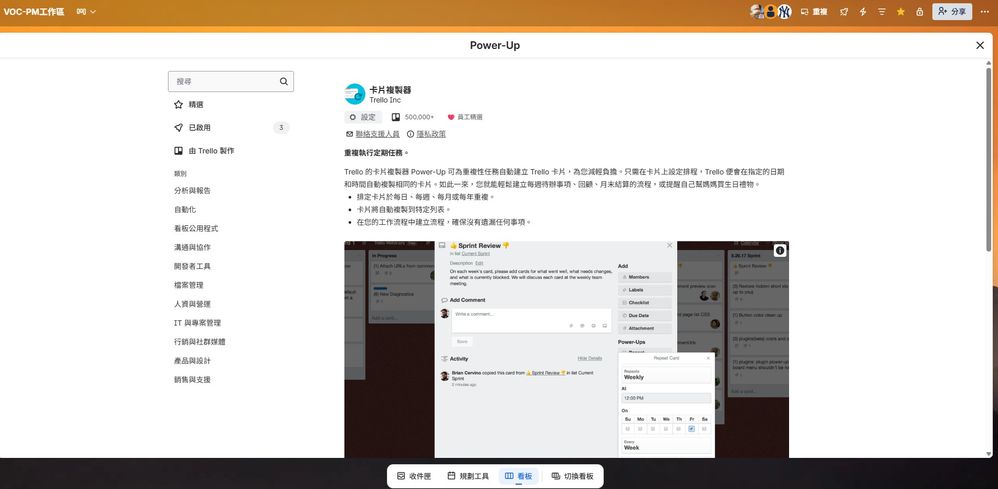The height and width of the screenshot is (489, 998).
Task: Click the envelope icon beside 聯絡支援人員
Action: pyautogui.click(x=349, y=134)
